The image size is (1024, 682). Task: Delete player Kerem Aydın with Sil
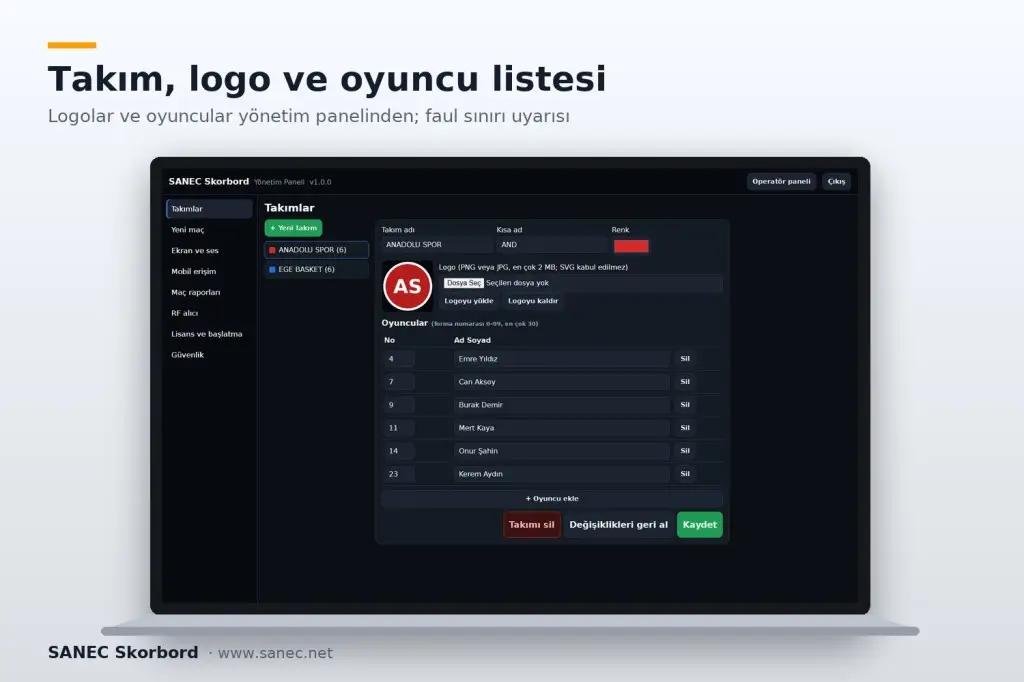pos(685,474)
